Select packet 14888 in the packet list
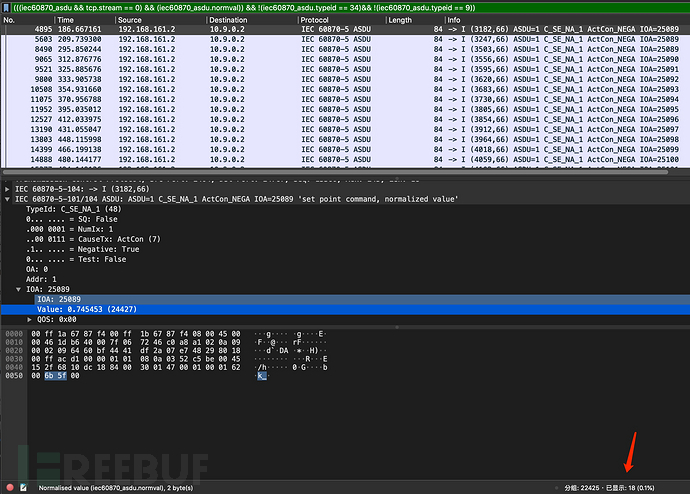This screenshot has width=690, height=494. 300,159
